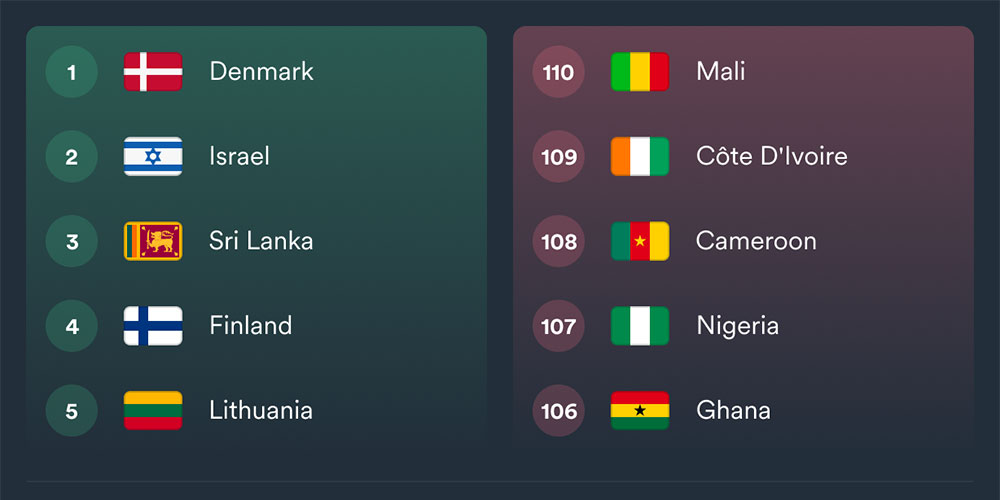Click the rank 1 circle badge
Screen dimensions: 1000x500
71,72
